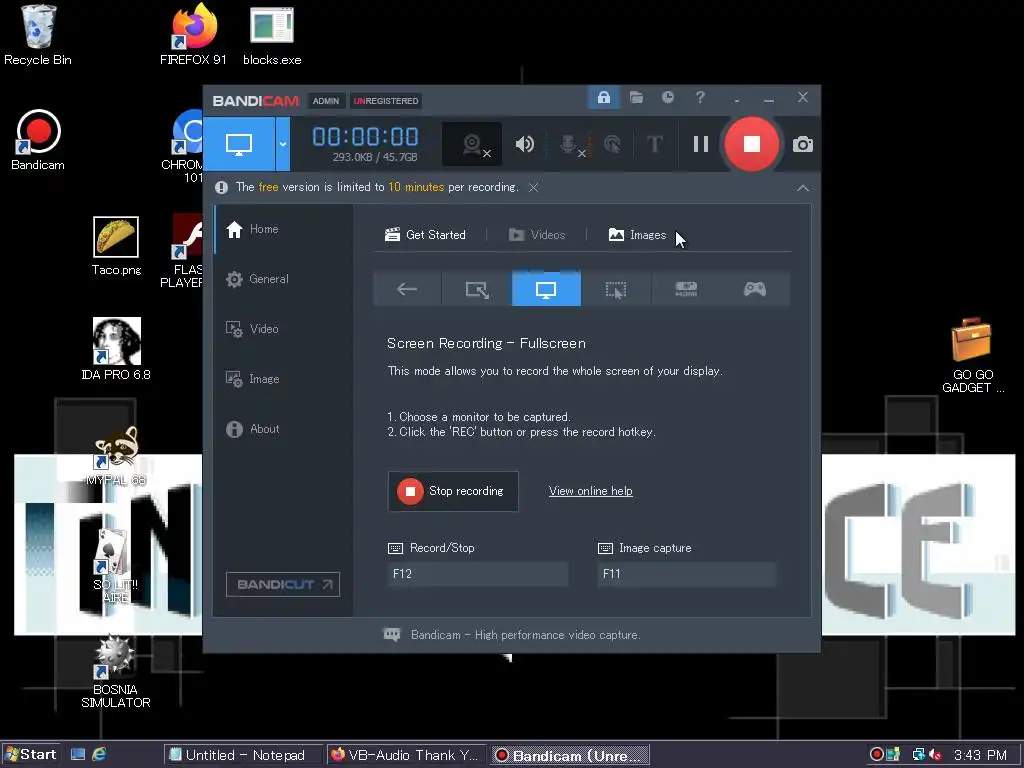Select the blocks.exe desktop icon

(272, 35)
